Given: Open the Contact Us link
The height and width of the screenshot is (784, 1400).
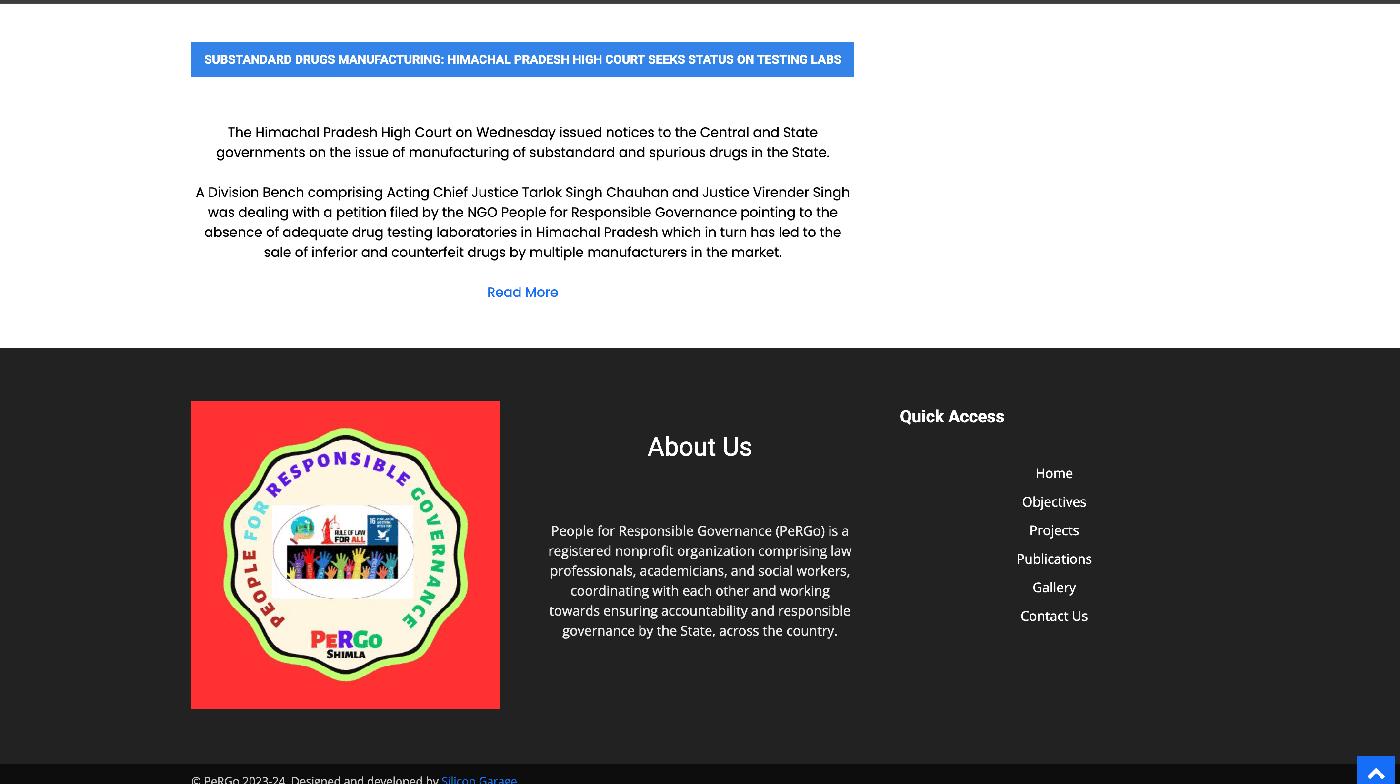Looking at the screenshot, I should 1053,616.
